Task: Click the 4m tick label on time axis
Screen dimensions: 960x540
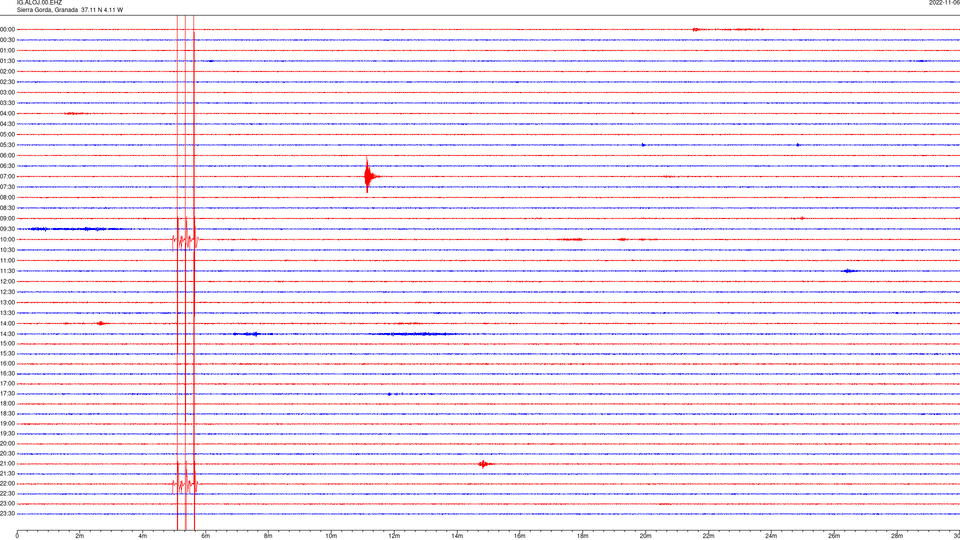Action: click(143, 536)
